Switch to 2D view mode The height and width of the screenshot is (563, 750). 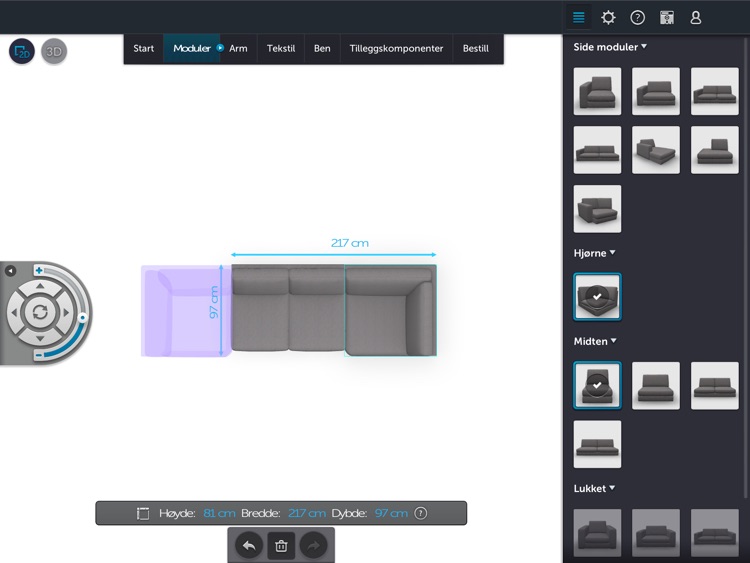(22, 51)
